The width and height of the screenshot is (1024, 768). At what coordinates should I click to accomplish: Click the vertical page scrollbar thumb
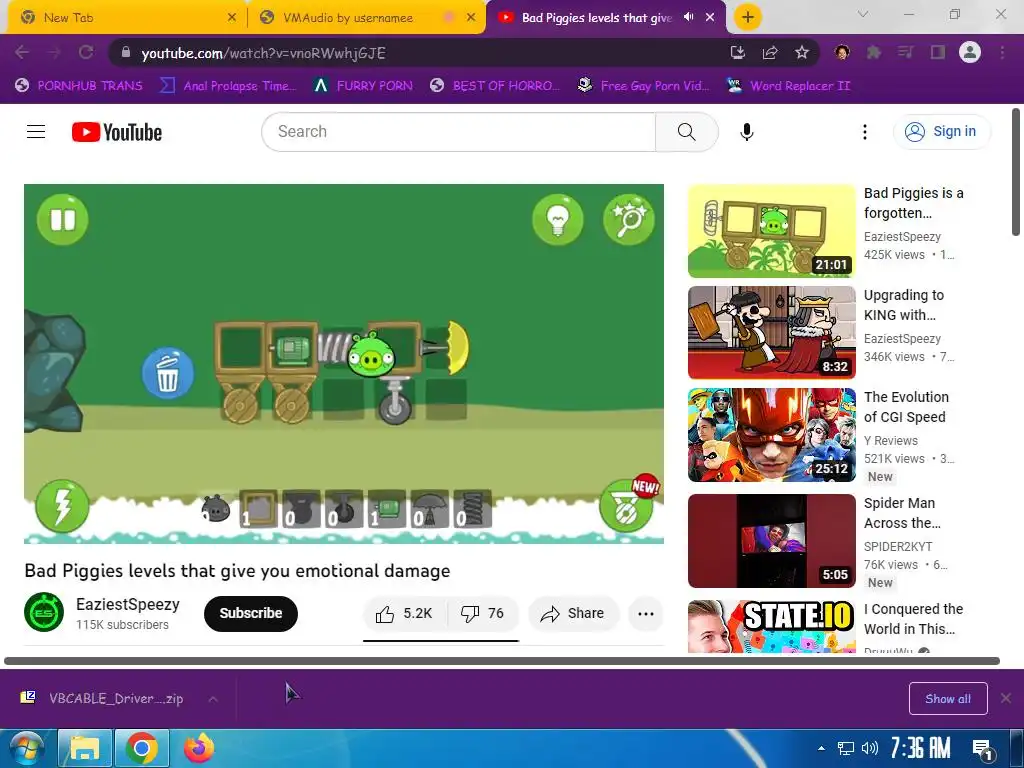(x=1016, y=172)
